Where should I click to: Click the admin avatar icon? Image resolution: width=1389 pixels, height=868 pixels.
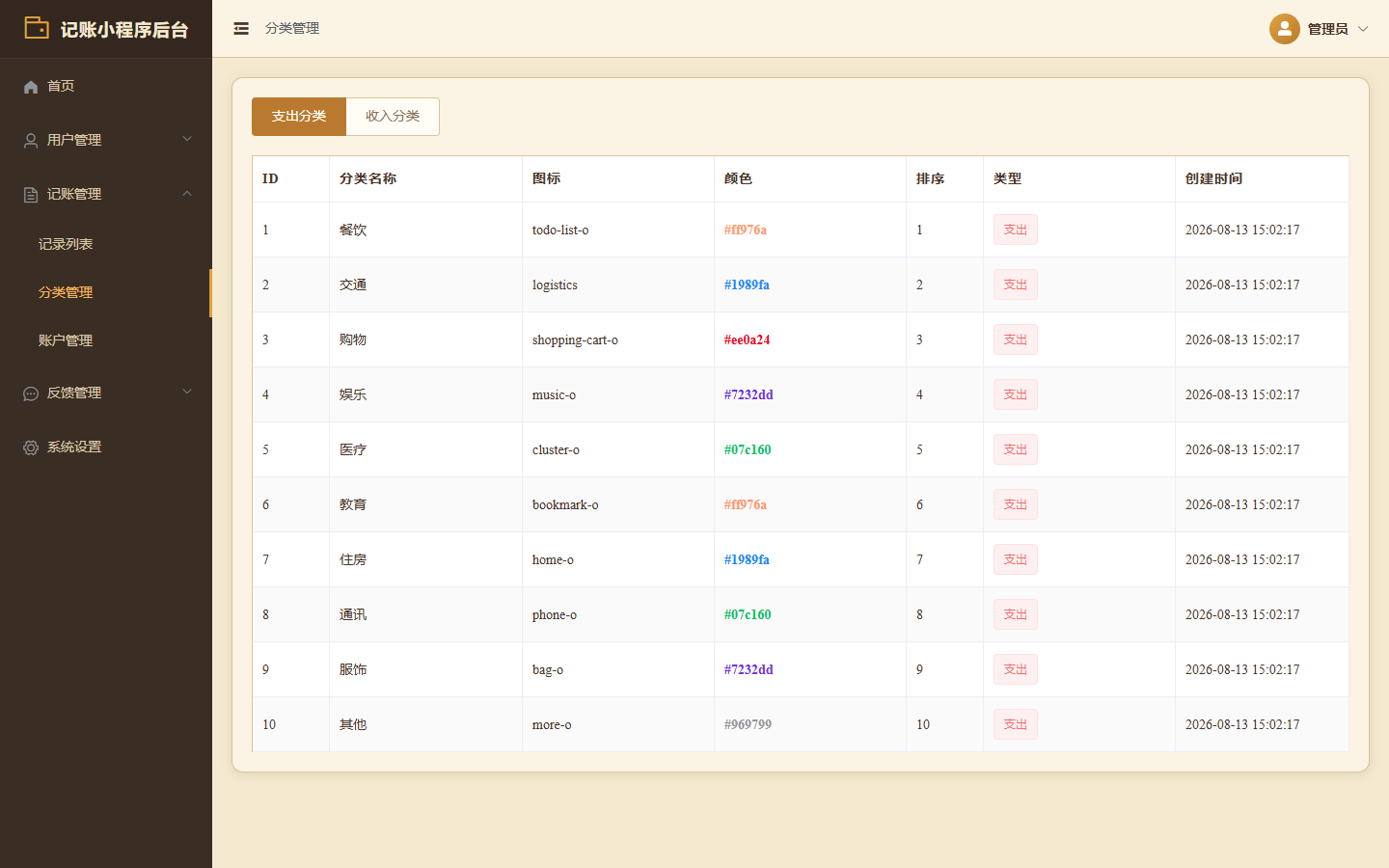click(x=1284, y=29)
